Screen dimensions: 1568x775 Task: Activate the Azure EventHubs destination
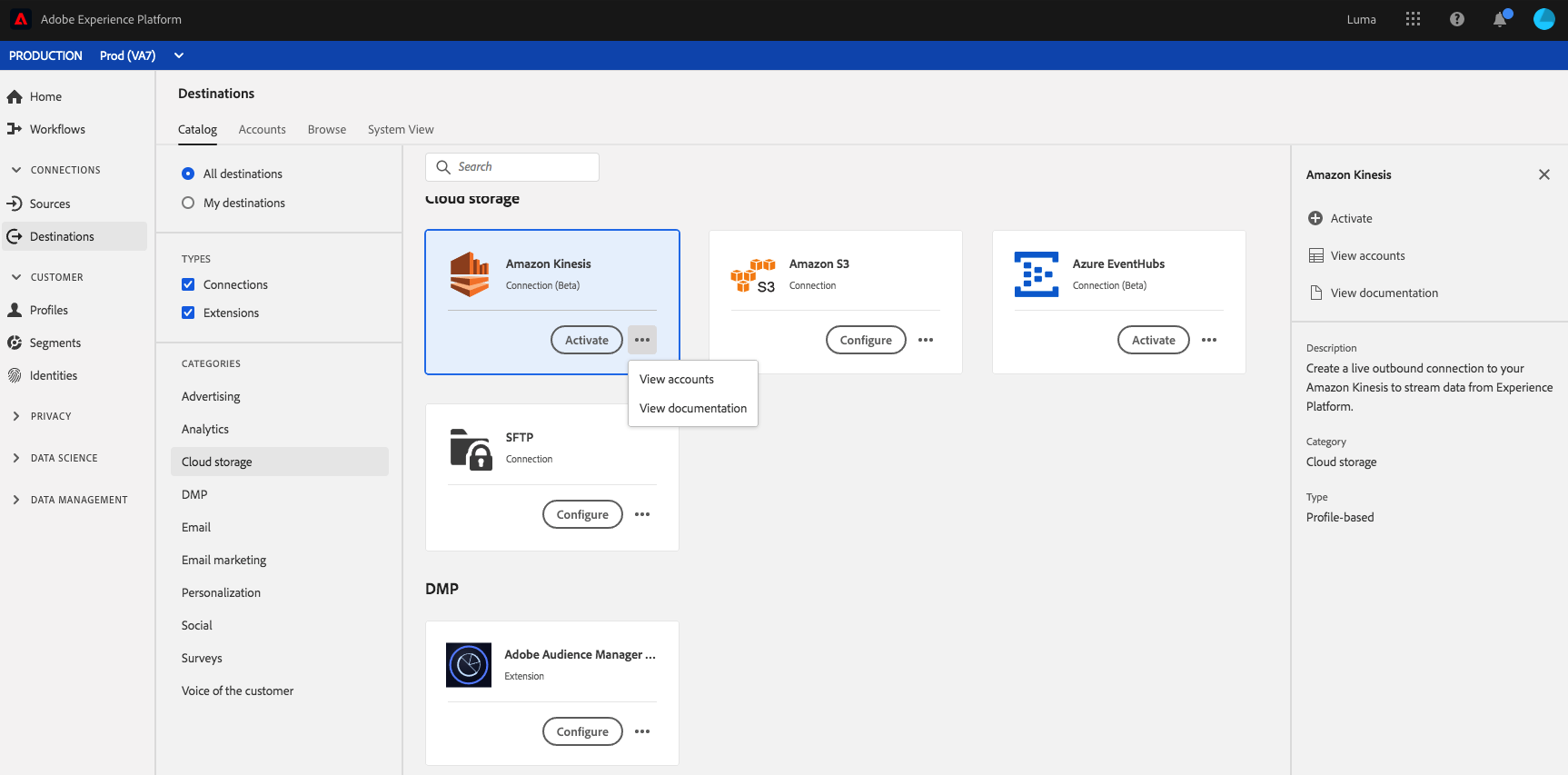point(1154,340)
